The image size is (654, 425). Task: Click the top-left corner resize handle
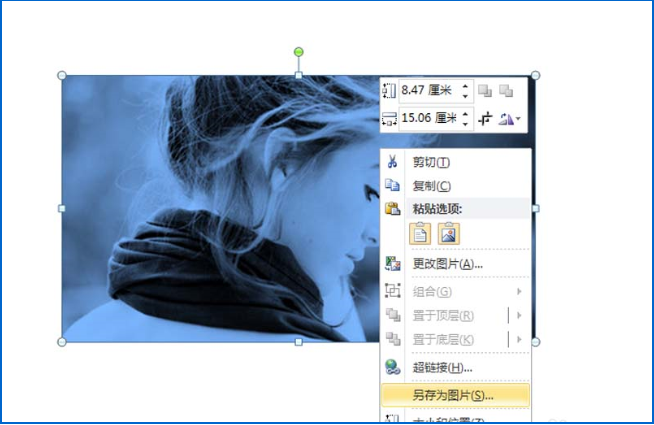click(62, 75)
